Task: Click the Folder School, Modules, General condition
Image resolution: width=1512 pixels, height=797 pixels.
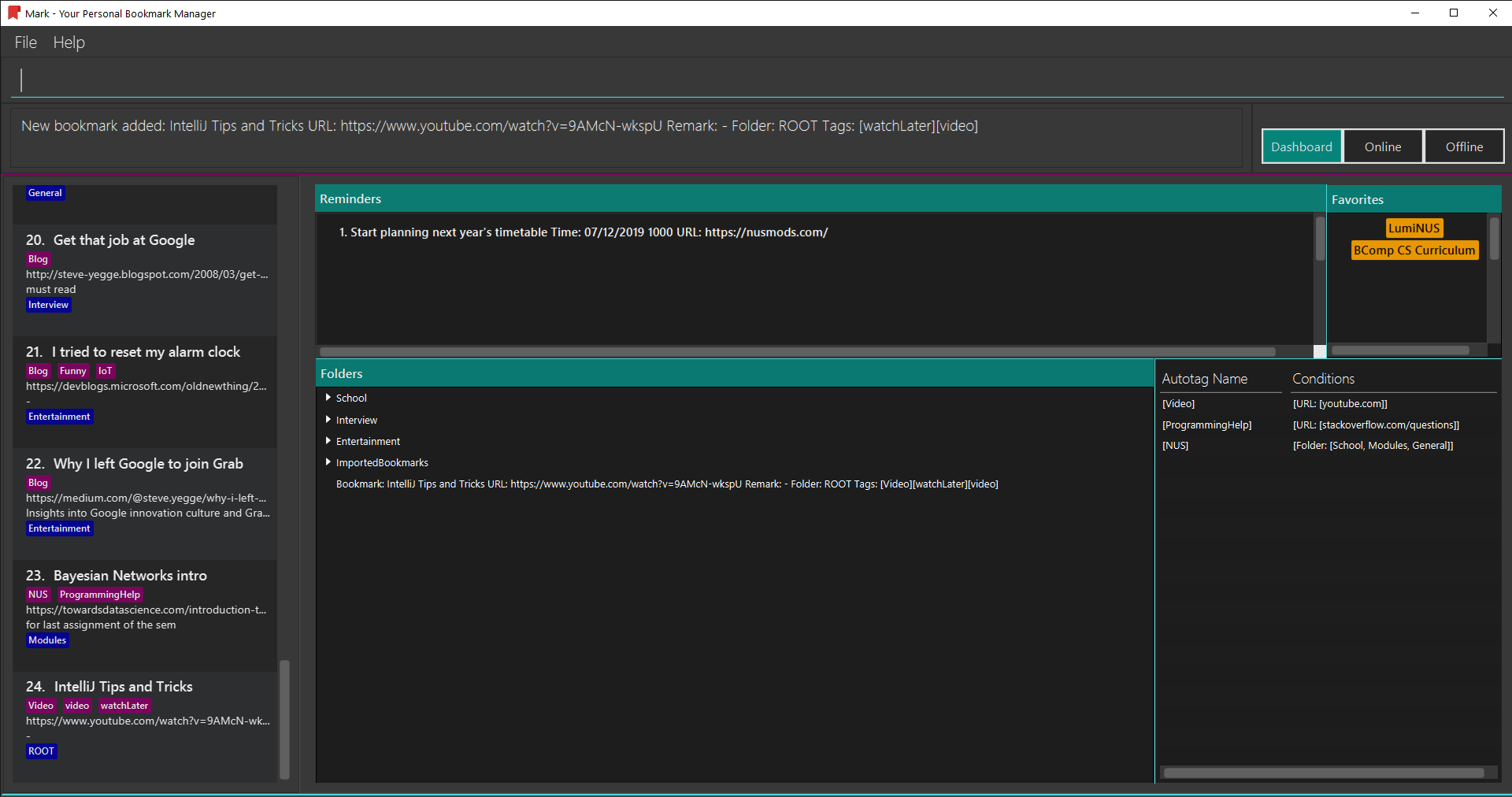Action: [1373, 446]
